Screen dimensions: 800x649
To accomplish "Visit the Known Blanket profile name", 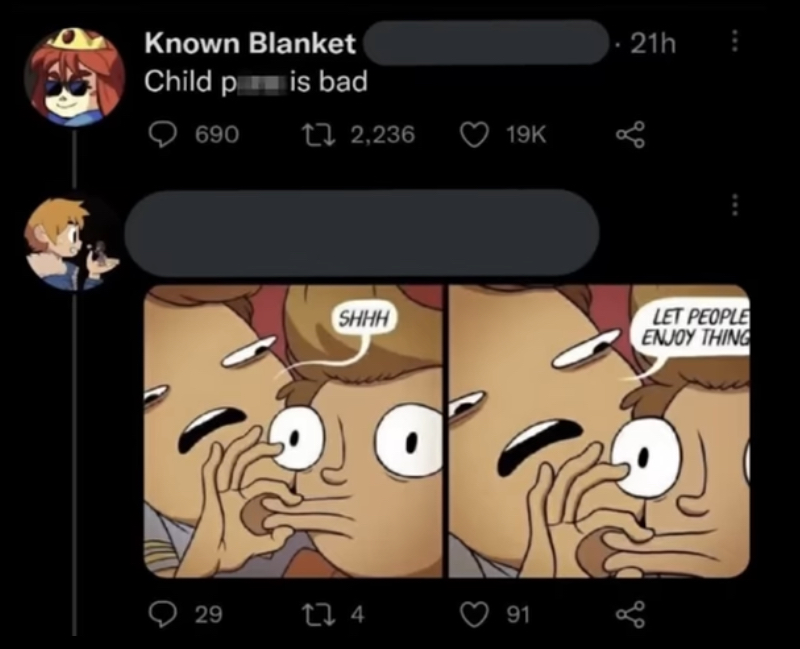I will click(x=249, y=43).
